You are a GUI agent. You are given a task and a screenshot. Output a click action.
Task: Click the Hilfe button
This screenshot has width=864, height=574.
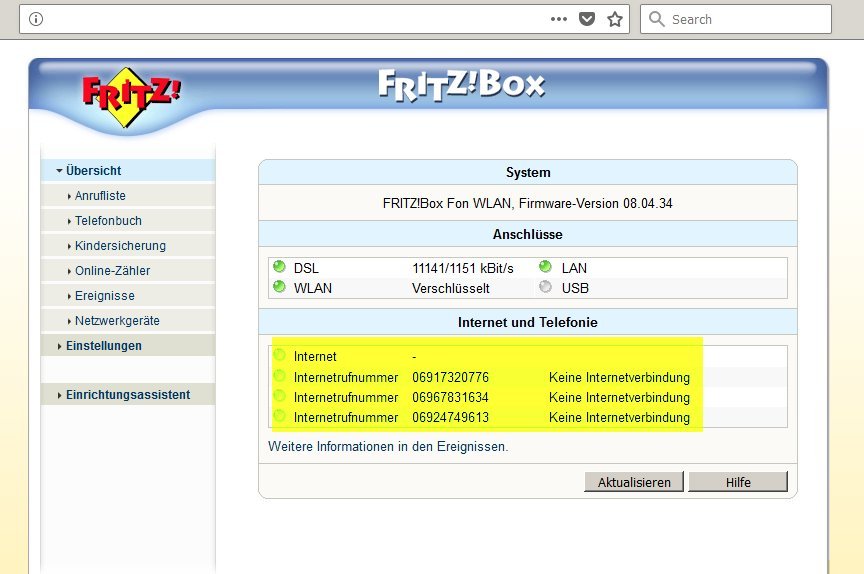click(x=738, y=482)
